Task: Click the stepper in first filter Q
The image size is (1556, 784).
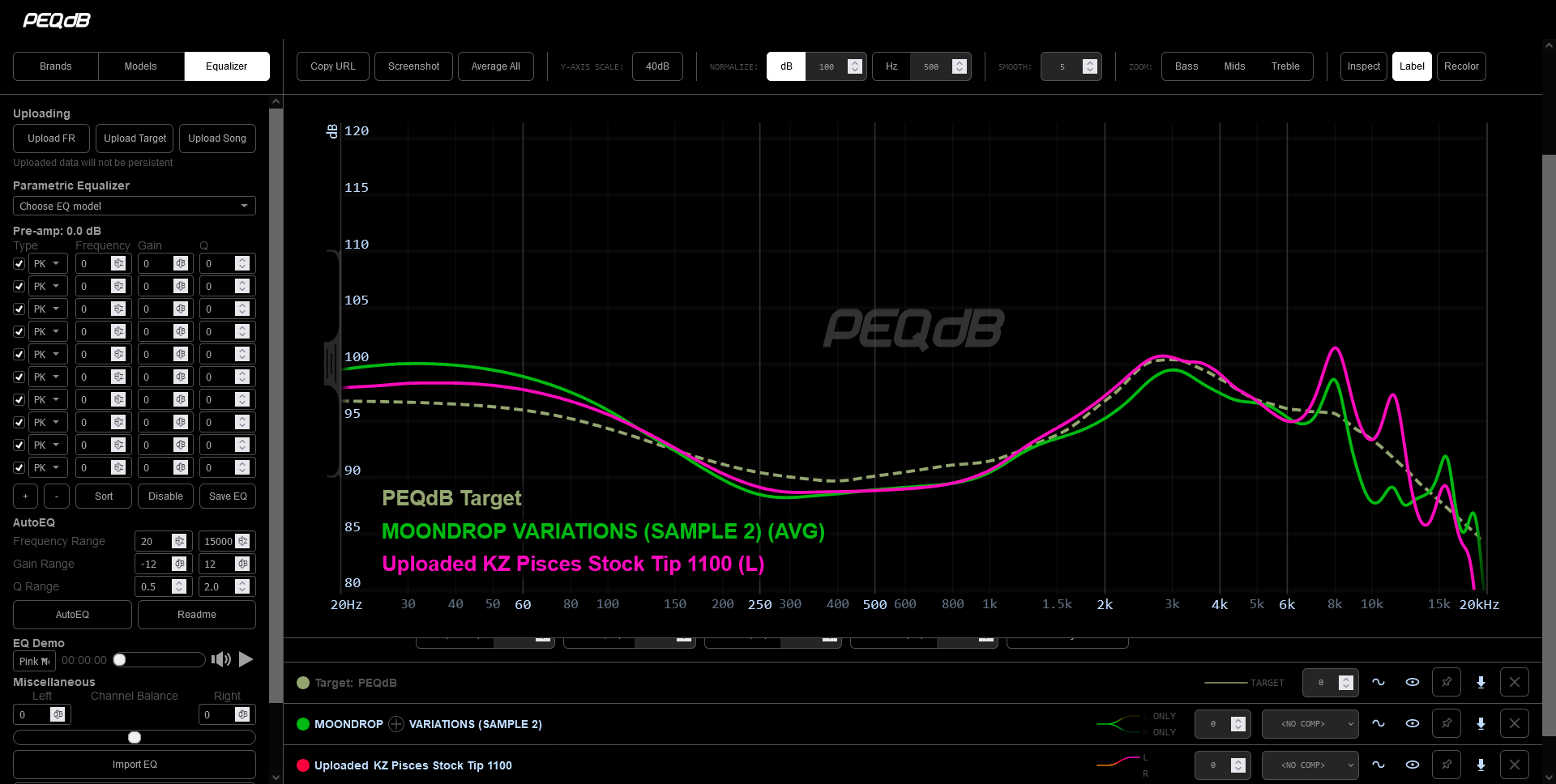Action: coord(242,263)
